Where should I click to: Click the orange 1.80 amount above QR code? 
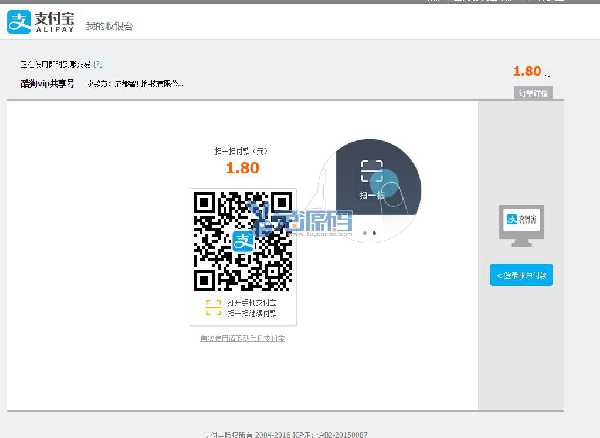pyautogui.click(x=243, y=168)
